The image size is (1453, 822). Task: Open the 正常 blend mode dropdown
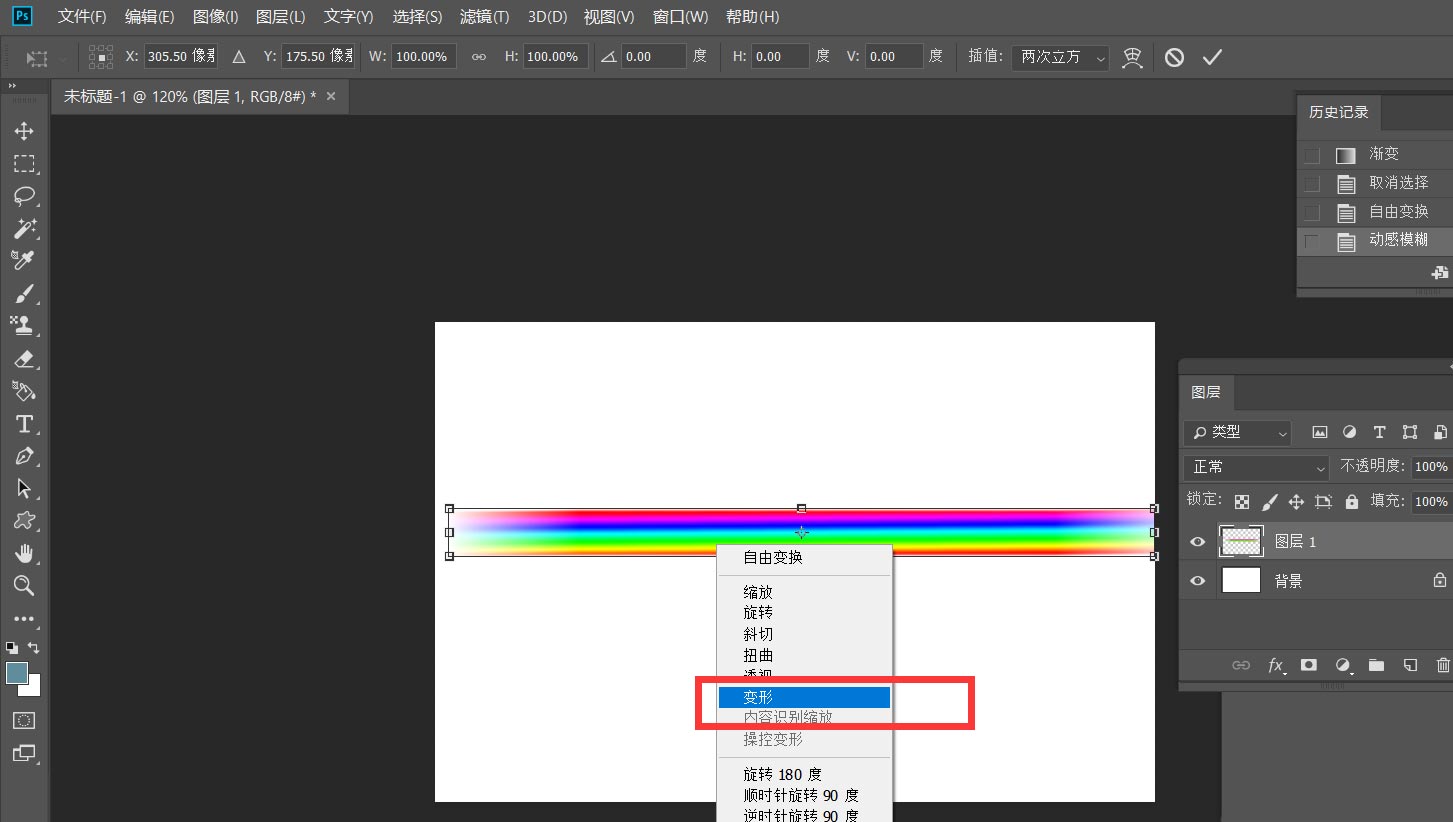tap(1256, 467)
